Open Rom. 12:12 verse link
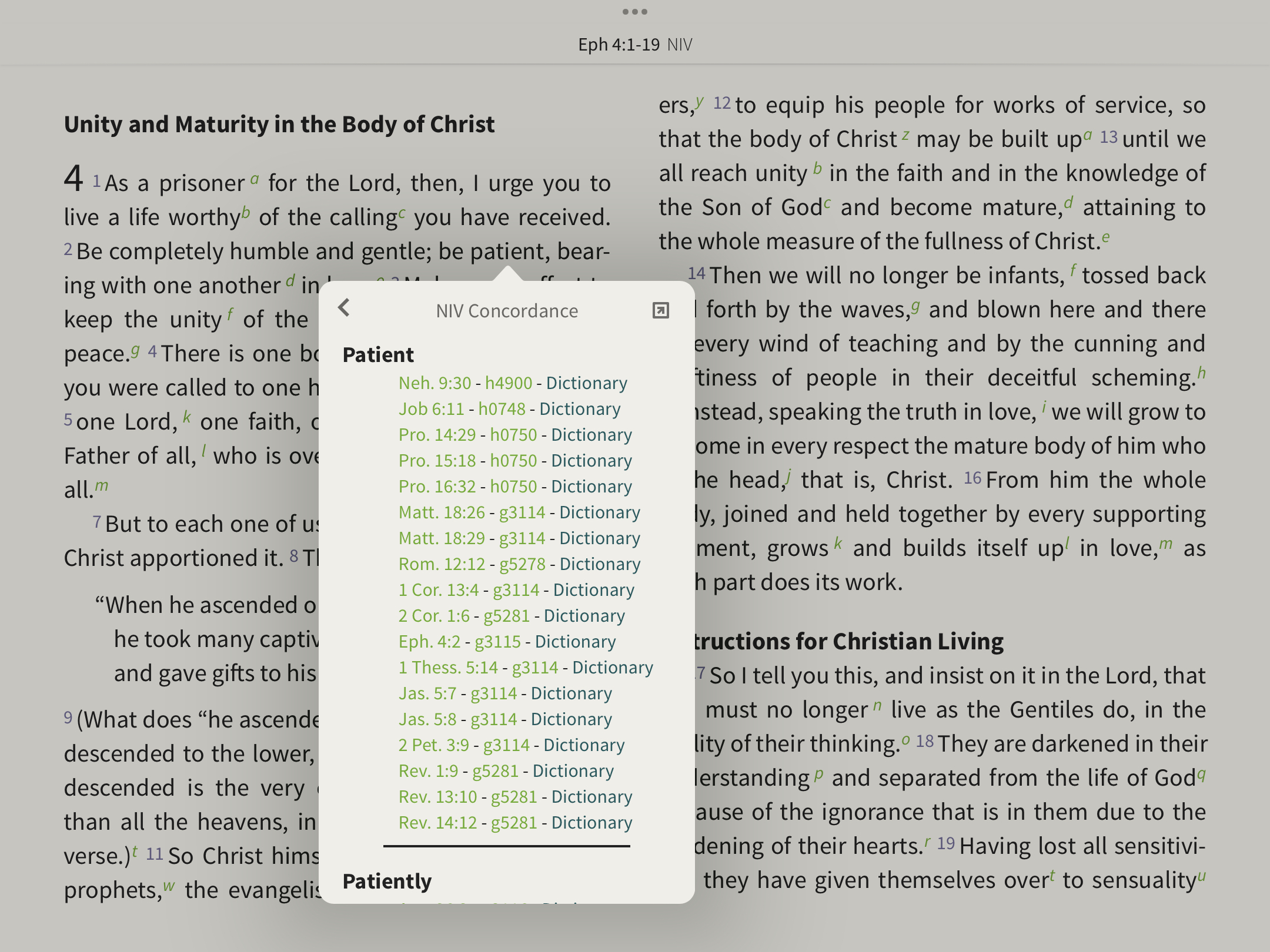The height and width of the screenshot is (952, 1270). click(x=442, y=564)
